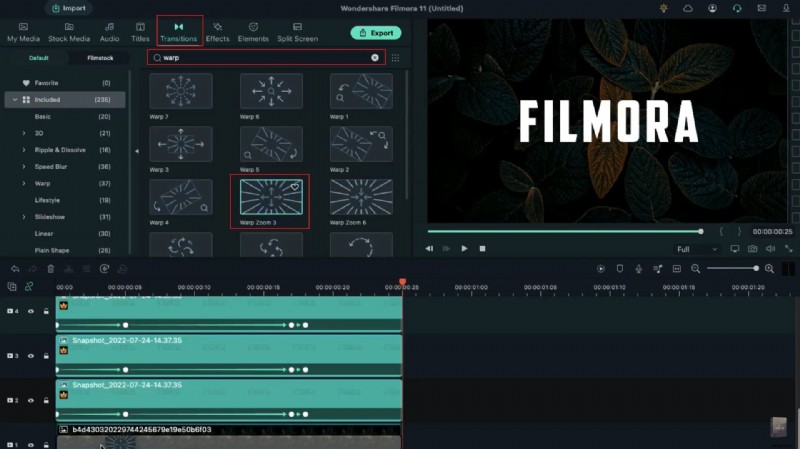800x449 pixels.
Task: Click the zoom-in magnifier on timeline
Action: coord(769,269)
